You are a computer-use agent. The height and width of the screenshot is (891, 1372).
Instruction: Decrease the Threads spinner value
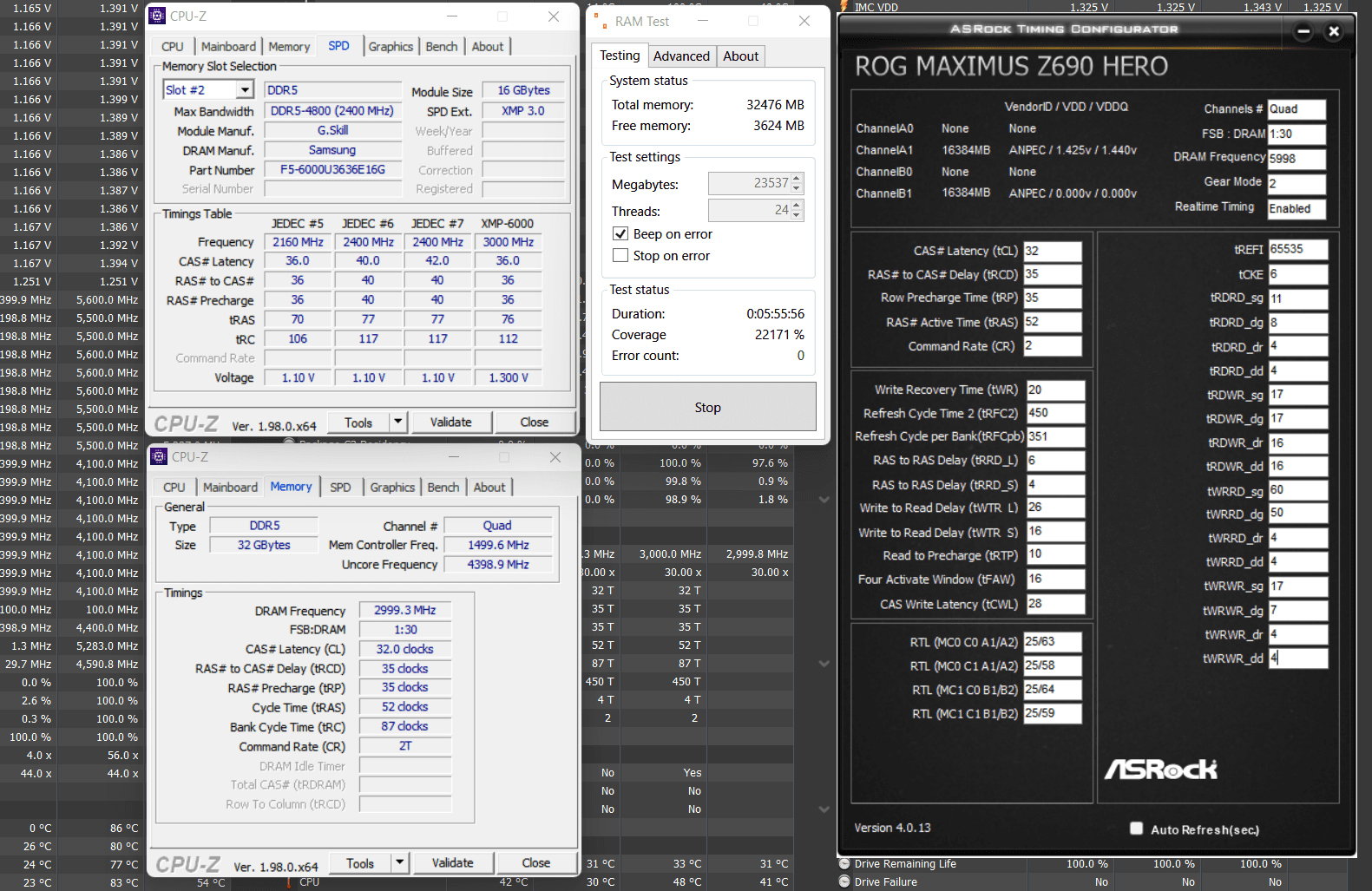click(x=797, y=215)
